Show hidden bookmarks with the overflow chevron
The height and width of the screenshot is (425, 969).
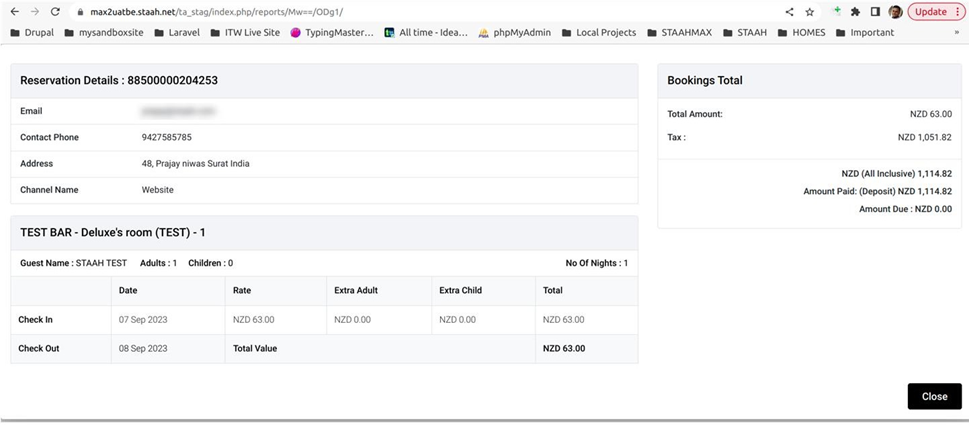tap(957, 32)
